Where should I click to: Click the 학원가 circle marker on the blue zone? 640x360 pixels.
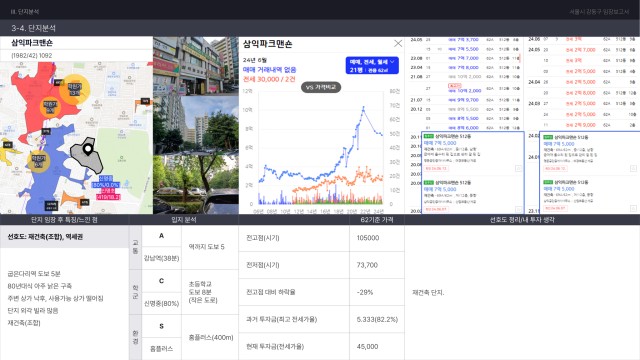(x=38, y=161)
